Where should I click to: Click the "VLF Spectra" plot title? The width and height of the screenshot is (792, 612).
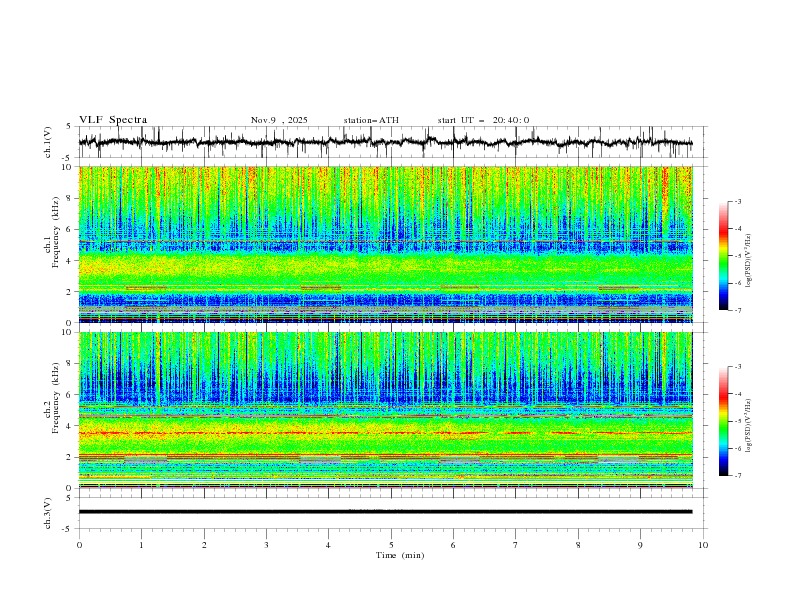pyautogui.click(x=113, y=120)
